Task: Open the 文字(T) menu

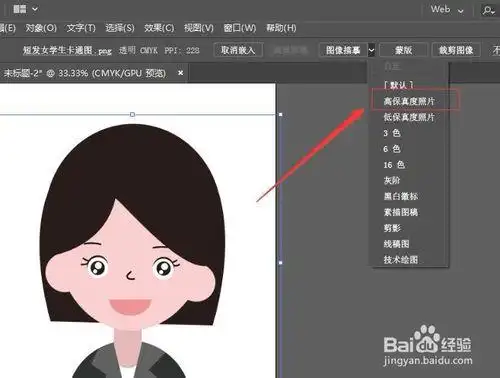Action: [81, 28]
